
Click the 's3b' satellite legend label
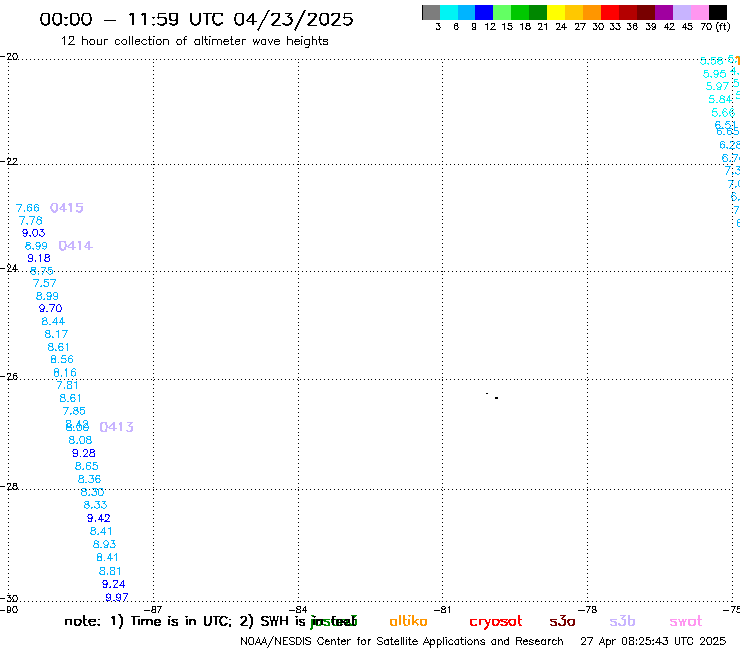pos(622,621)
